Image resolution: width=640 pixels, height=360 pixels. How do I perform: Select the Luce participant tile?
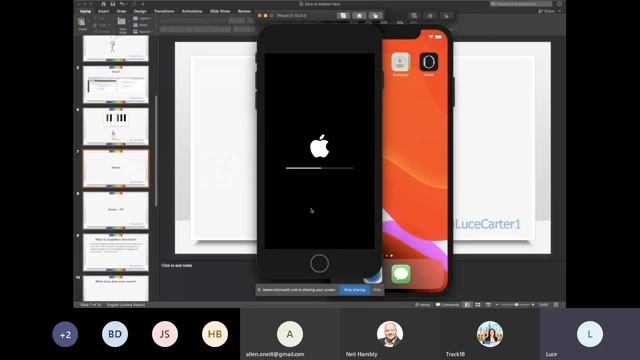pyautogui.click(x=590, y=334)
